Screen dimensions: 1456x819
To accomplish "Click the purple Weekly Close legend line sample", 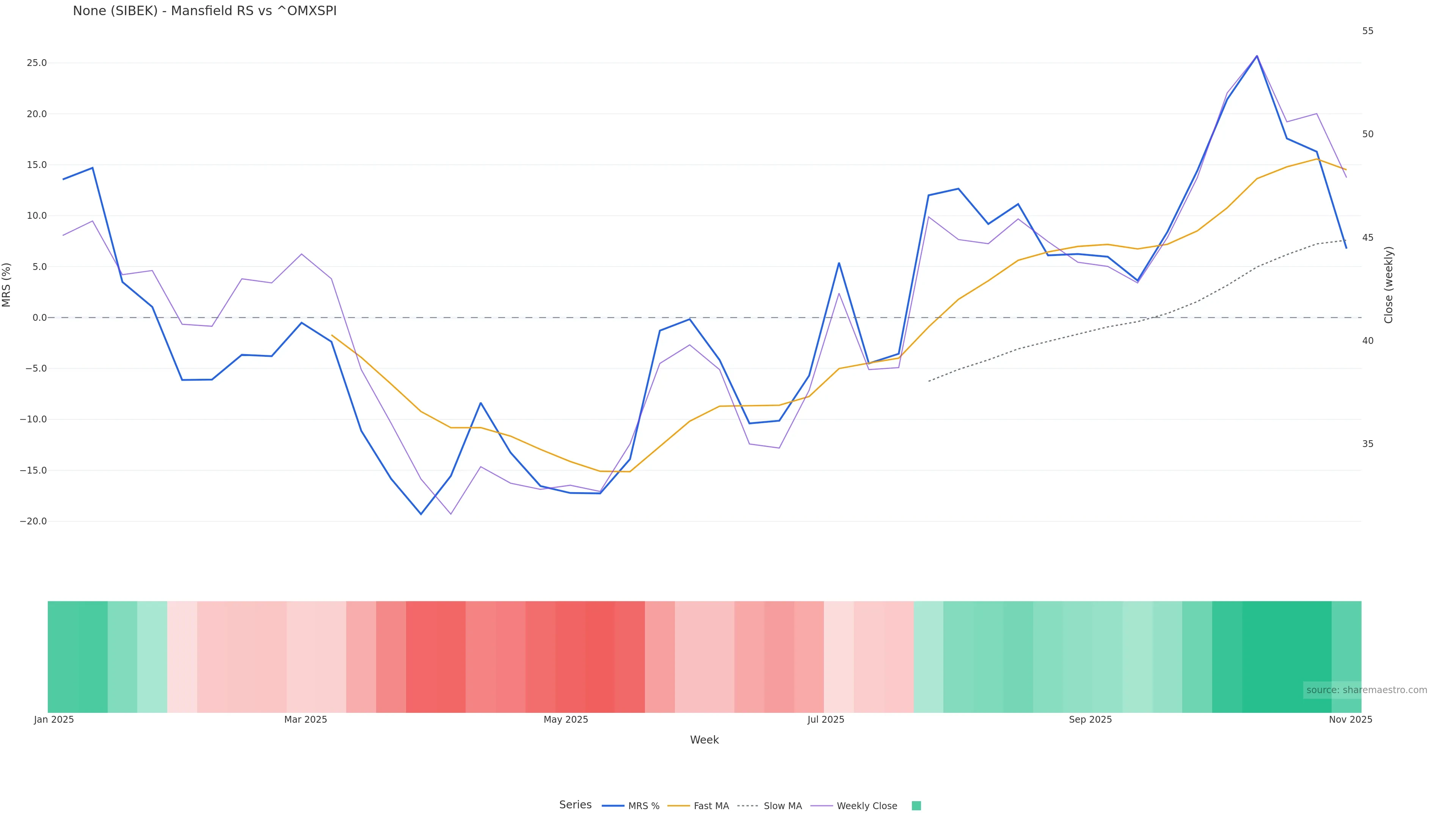I will [821, 806].
